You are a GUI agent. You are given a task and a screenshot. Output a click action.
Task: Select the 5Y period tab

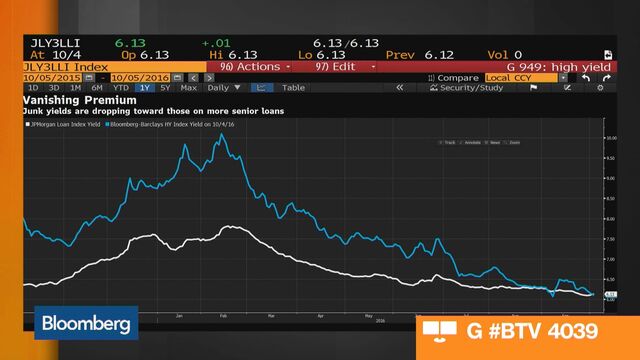(165, 88)
